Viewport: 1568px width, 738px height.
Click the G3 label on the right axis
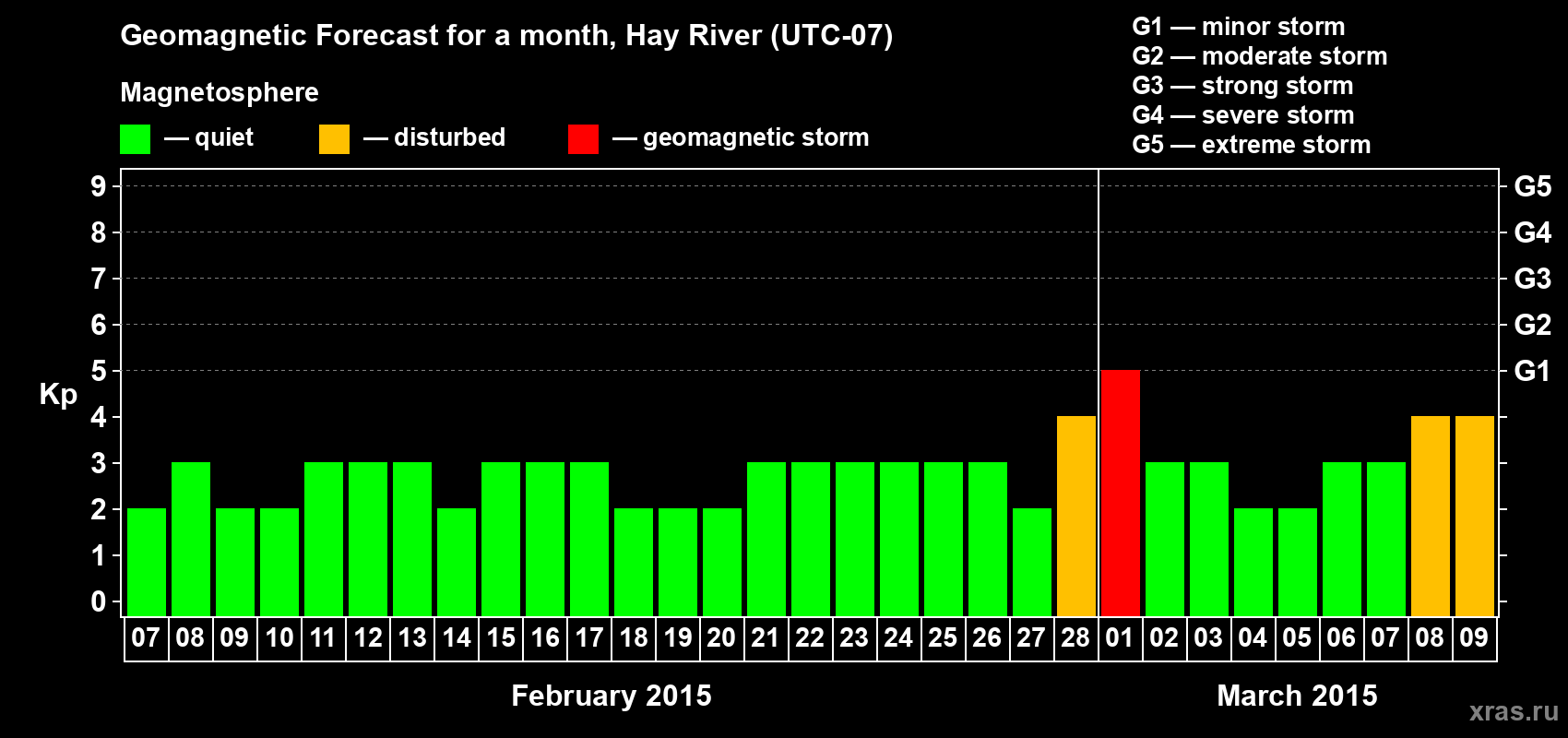pyautogui.click(x=1533, y=279)
